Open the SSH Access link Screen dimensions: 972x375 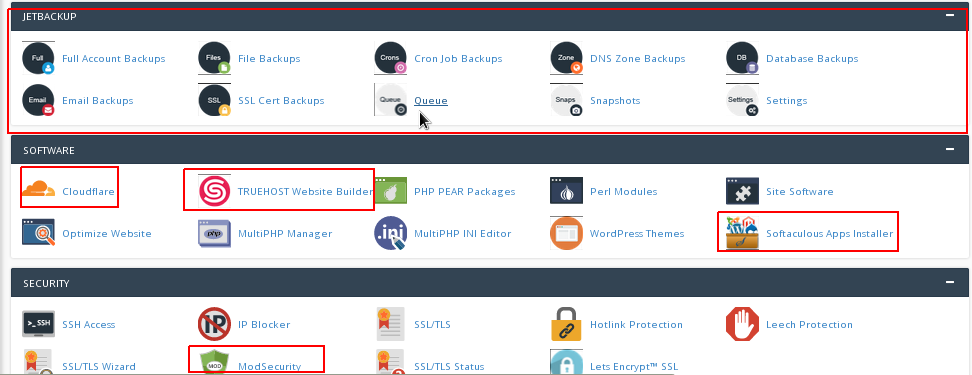click(x=89, y=324)
